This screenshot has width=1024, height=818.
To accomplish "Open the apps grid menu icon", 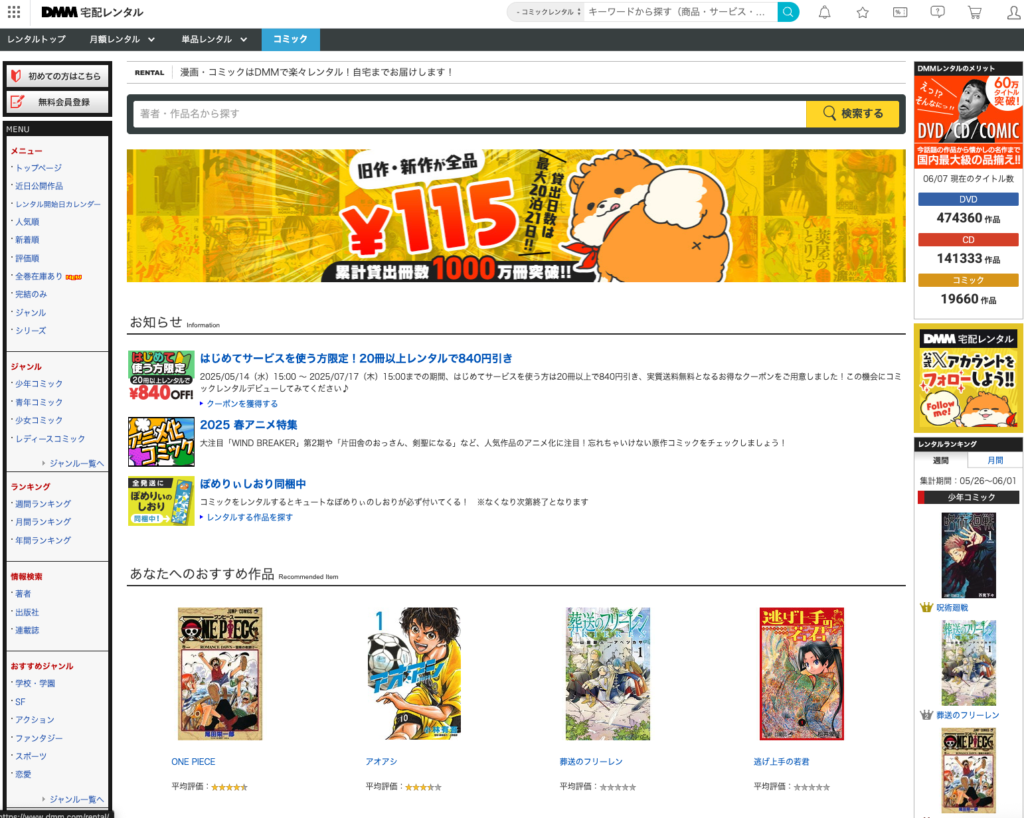I will point(13,12).
